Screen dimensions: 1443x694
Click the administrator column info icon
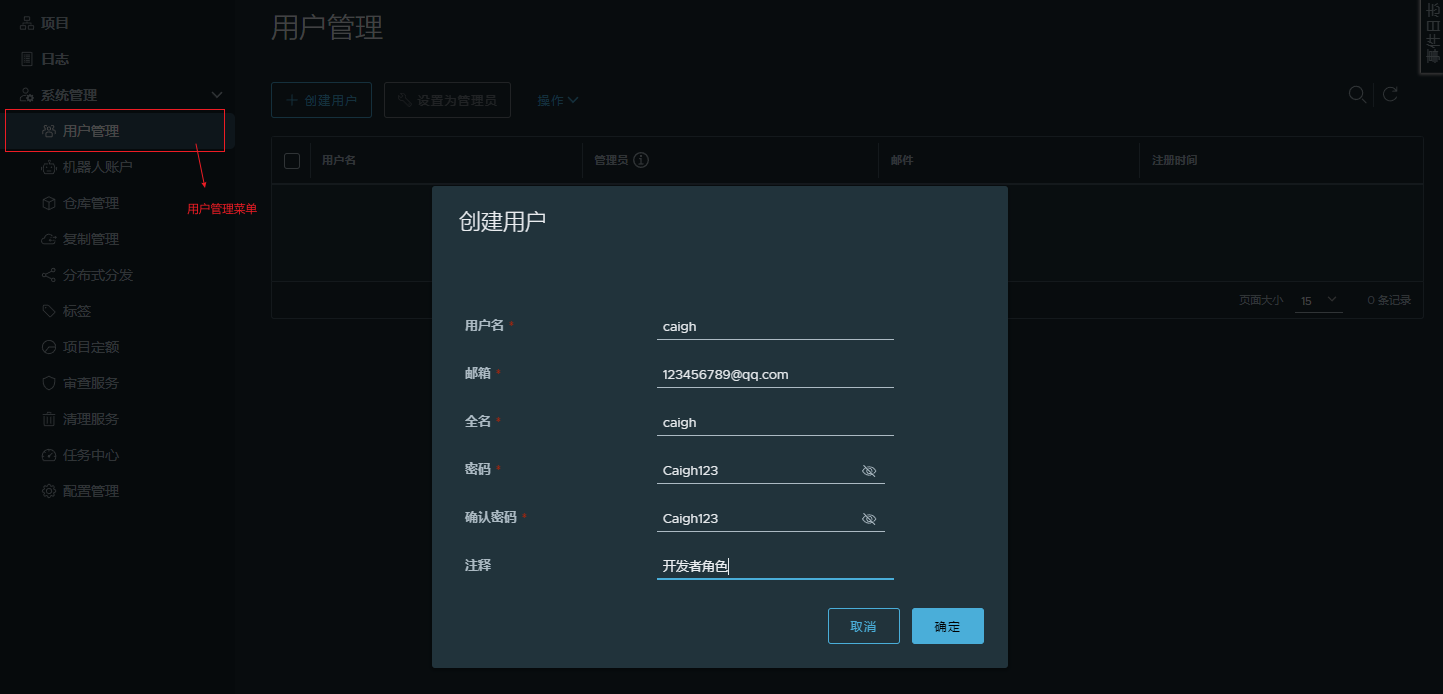point(642,160)
